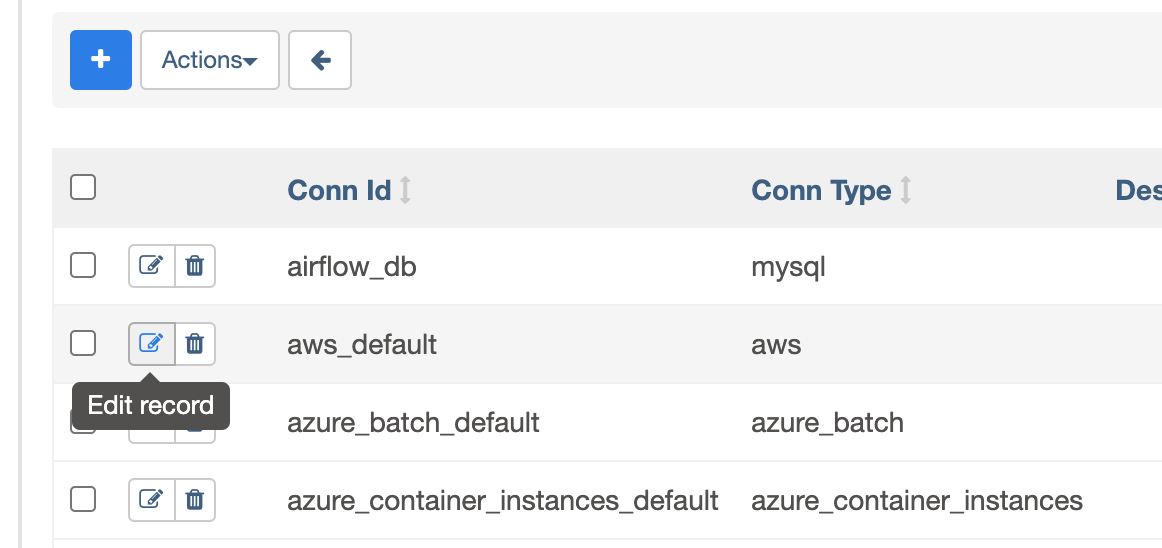This screenshot has height=548, width=1162.
Task: Select the aws_default row checkbox
Action: click(x=83, y=344)
